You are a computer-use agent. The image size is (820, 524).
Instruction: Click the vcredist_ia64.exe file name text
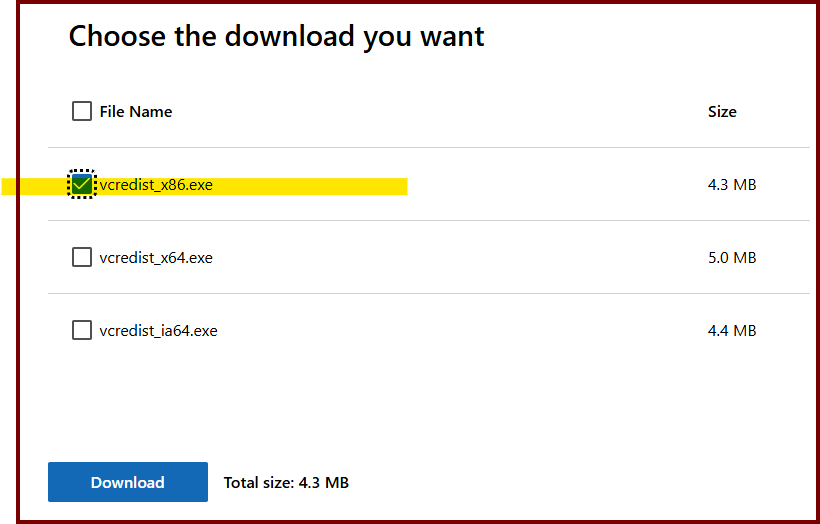(x=158, y=330)
